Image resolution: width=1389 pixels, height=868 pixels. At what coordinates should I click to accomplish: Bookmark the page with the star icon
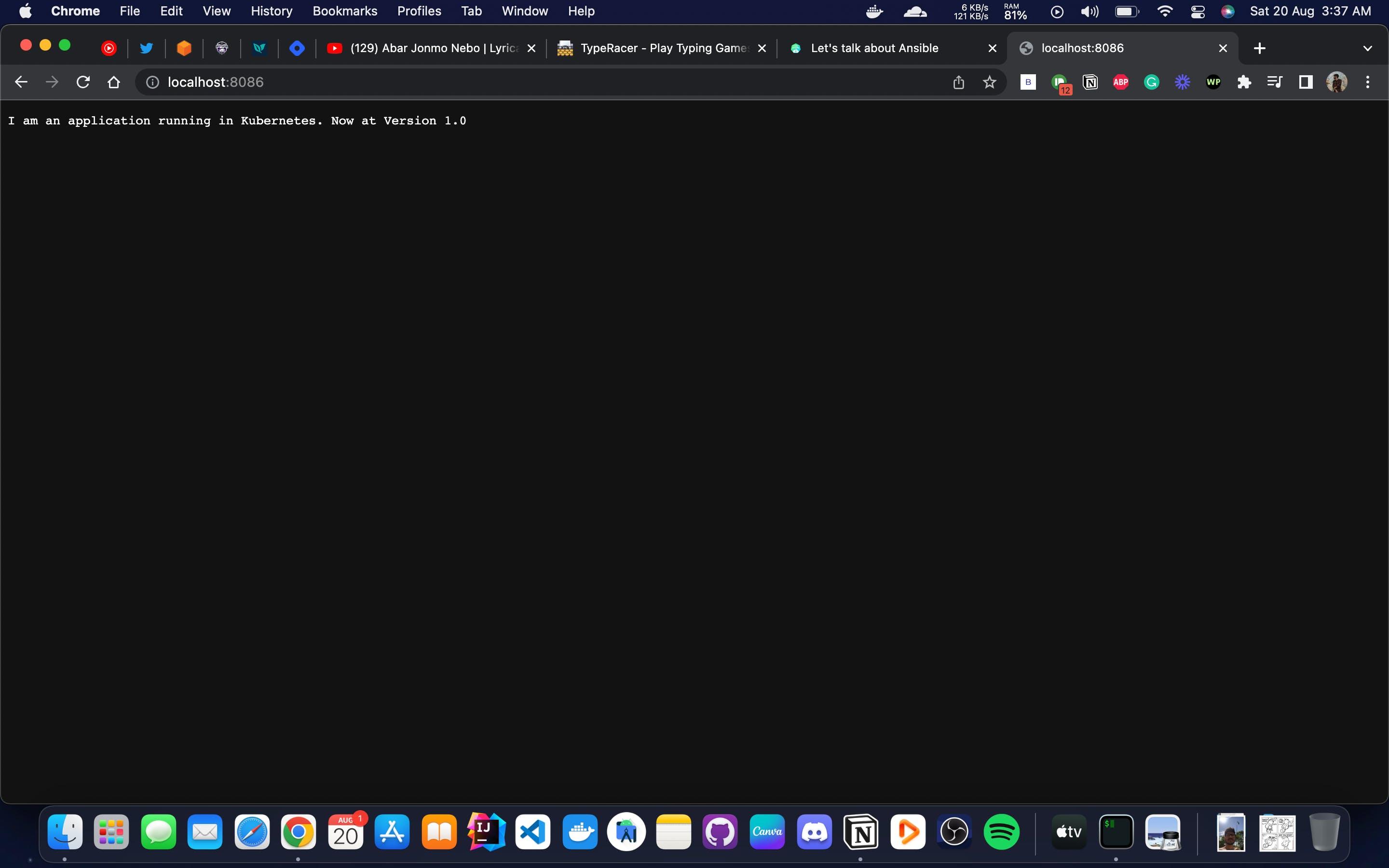coord(989,81)
